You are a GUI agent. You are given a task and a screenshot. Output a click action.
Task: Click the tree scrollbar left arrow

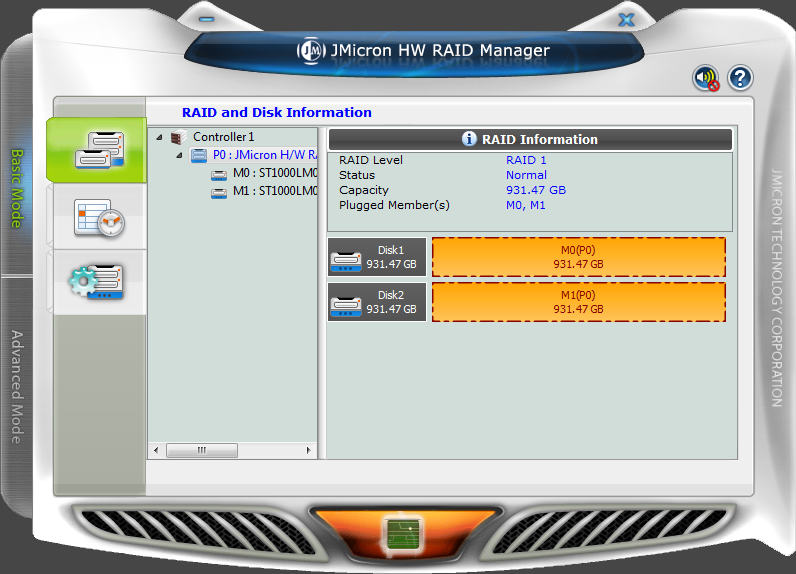coord(156,450)
